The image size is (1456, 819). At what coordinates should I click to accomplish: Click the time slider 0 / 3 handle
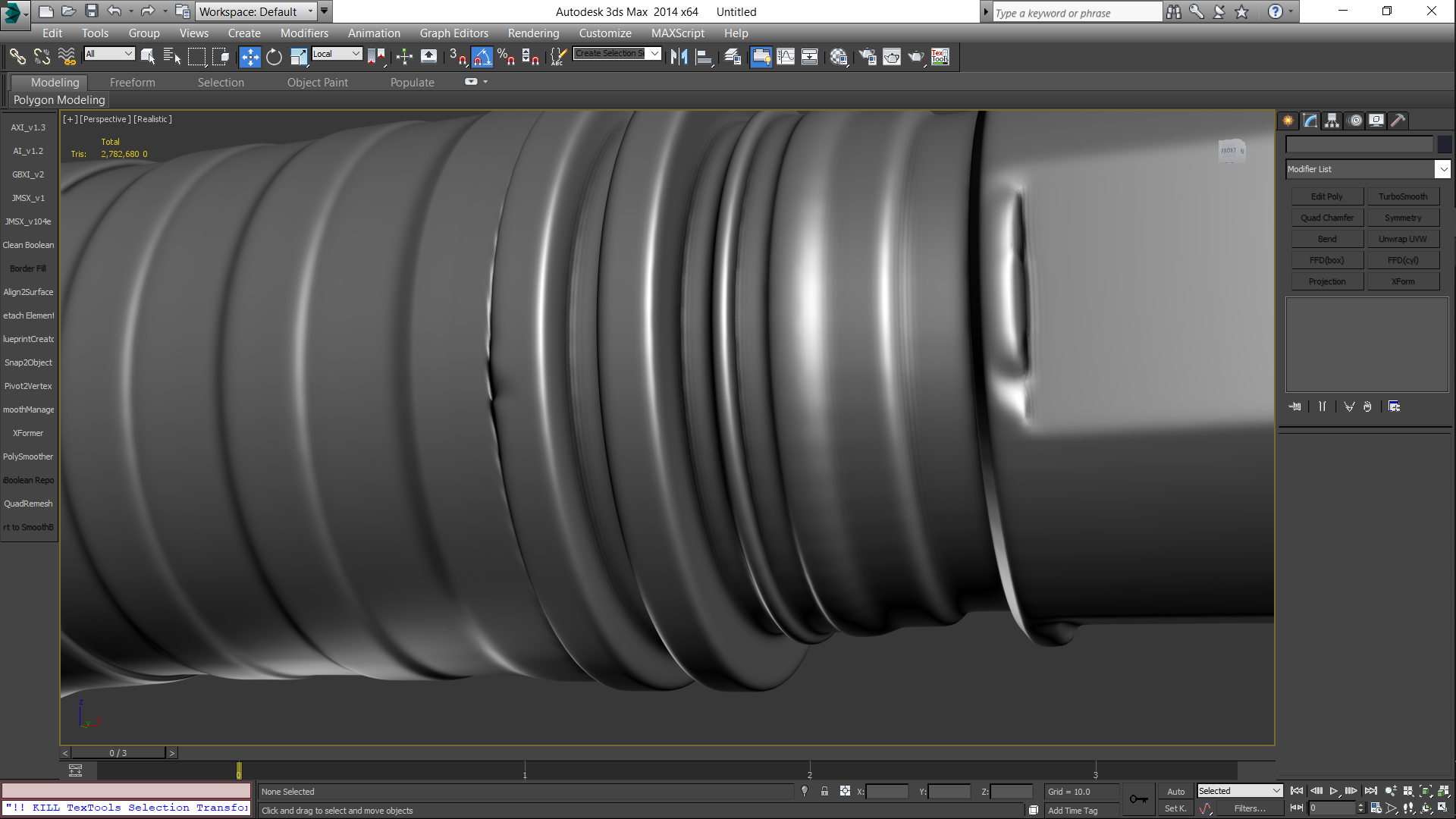[x=118, y=753]
